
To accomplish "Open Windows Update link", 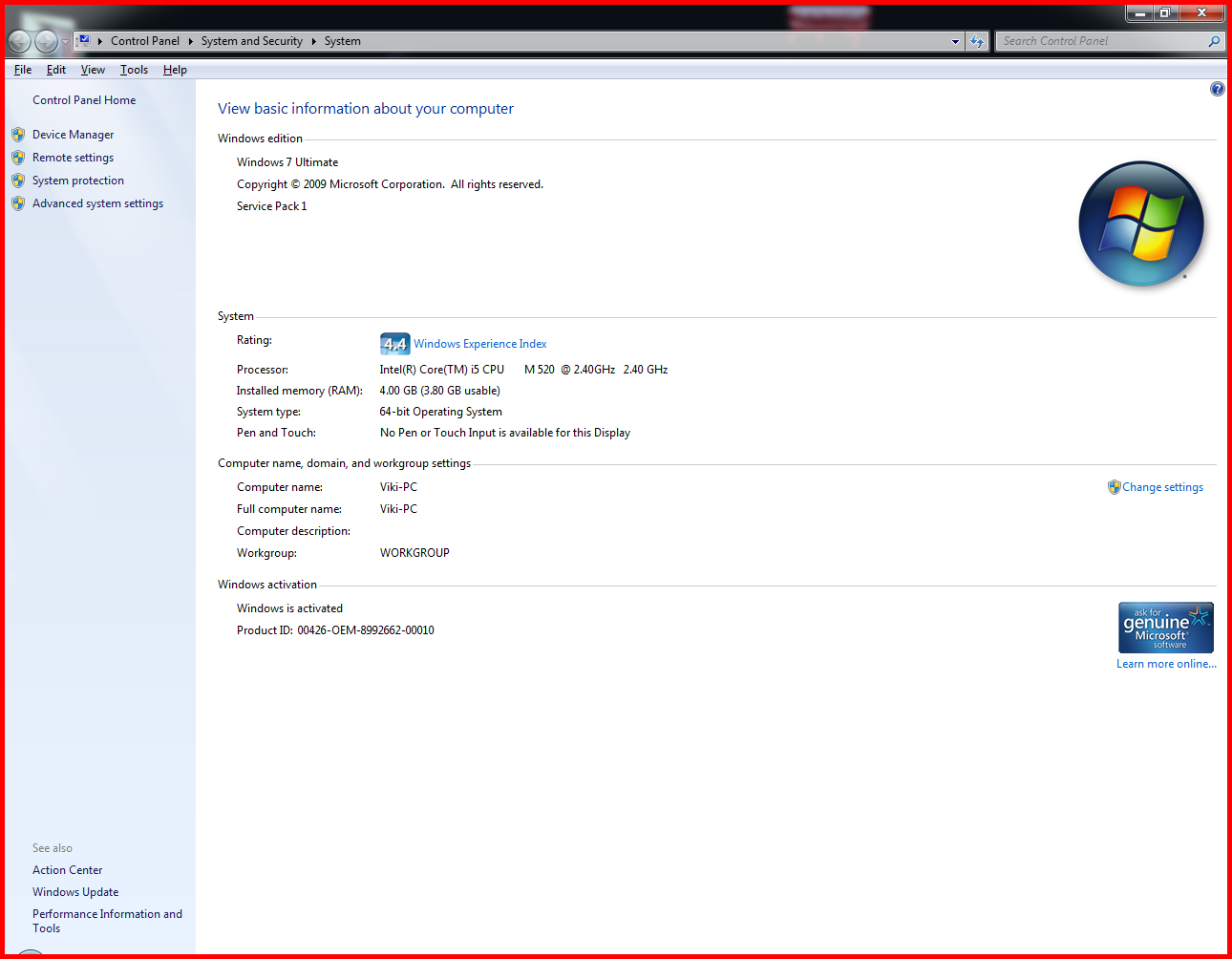I will pyautogui.click(x=75, y=892).
